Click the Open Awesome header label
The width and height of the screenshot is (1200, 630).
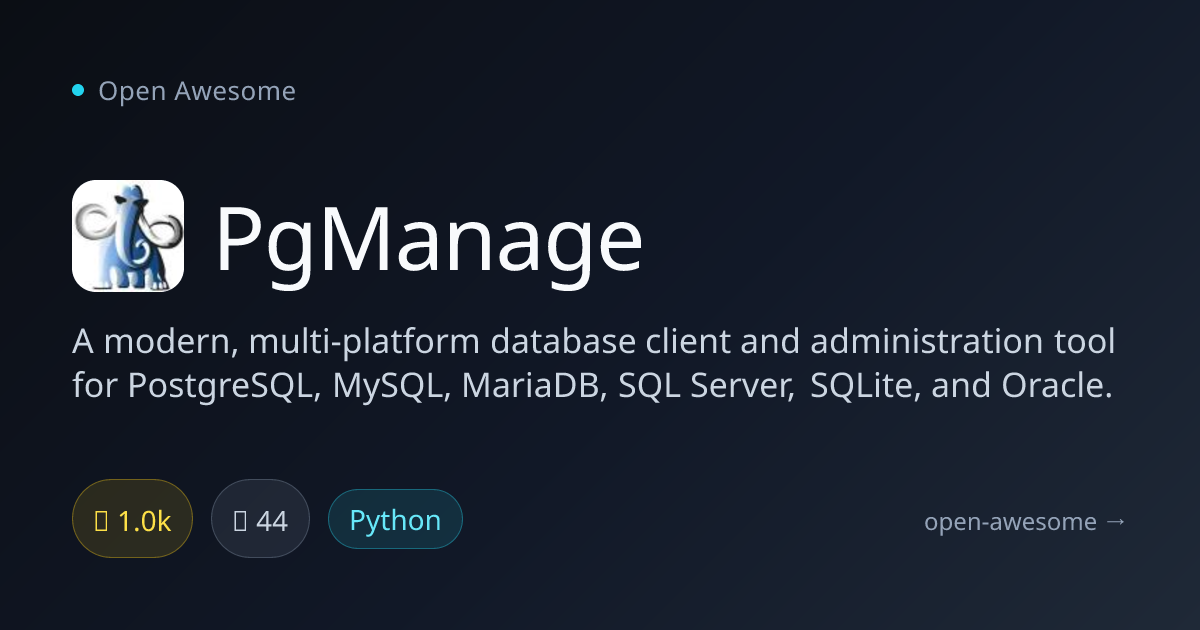point(197,91)
